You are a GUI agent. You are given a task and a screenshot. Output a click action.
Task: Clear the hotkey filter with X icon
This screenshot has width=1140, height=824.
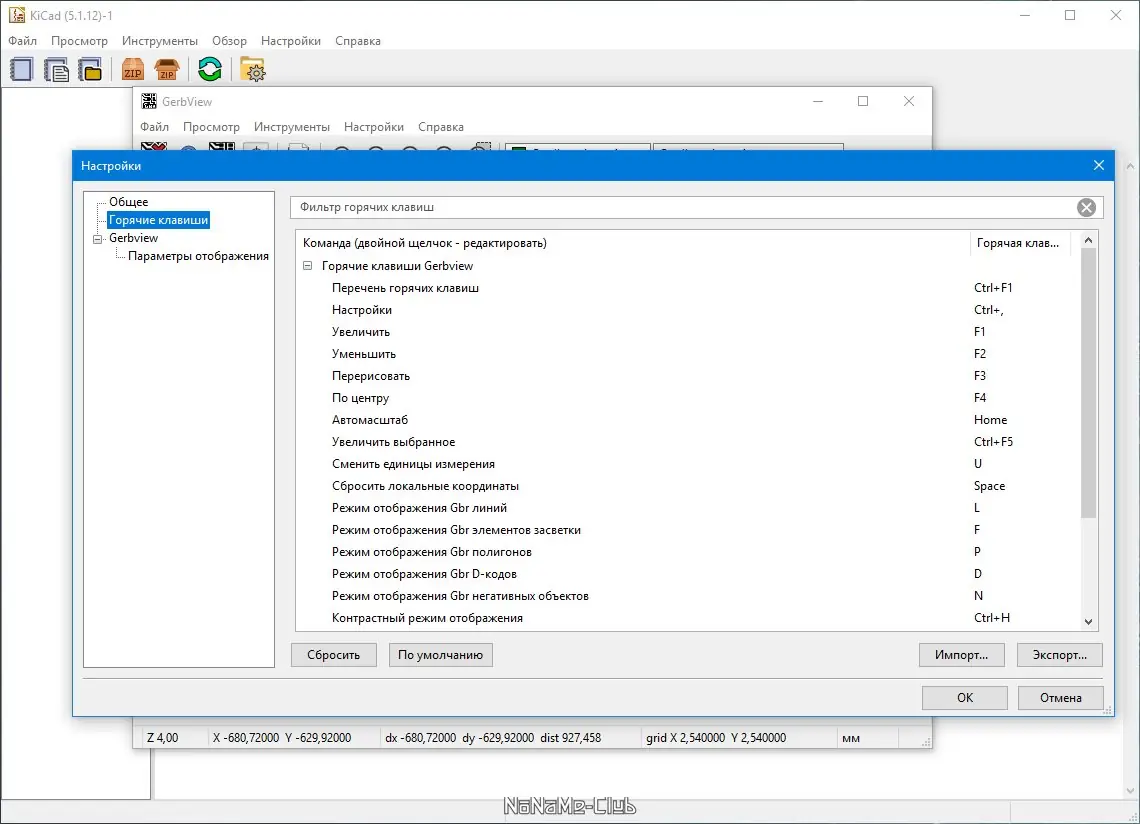pos(1086,207)
